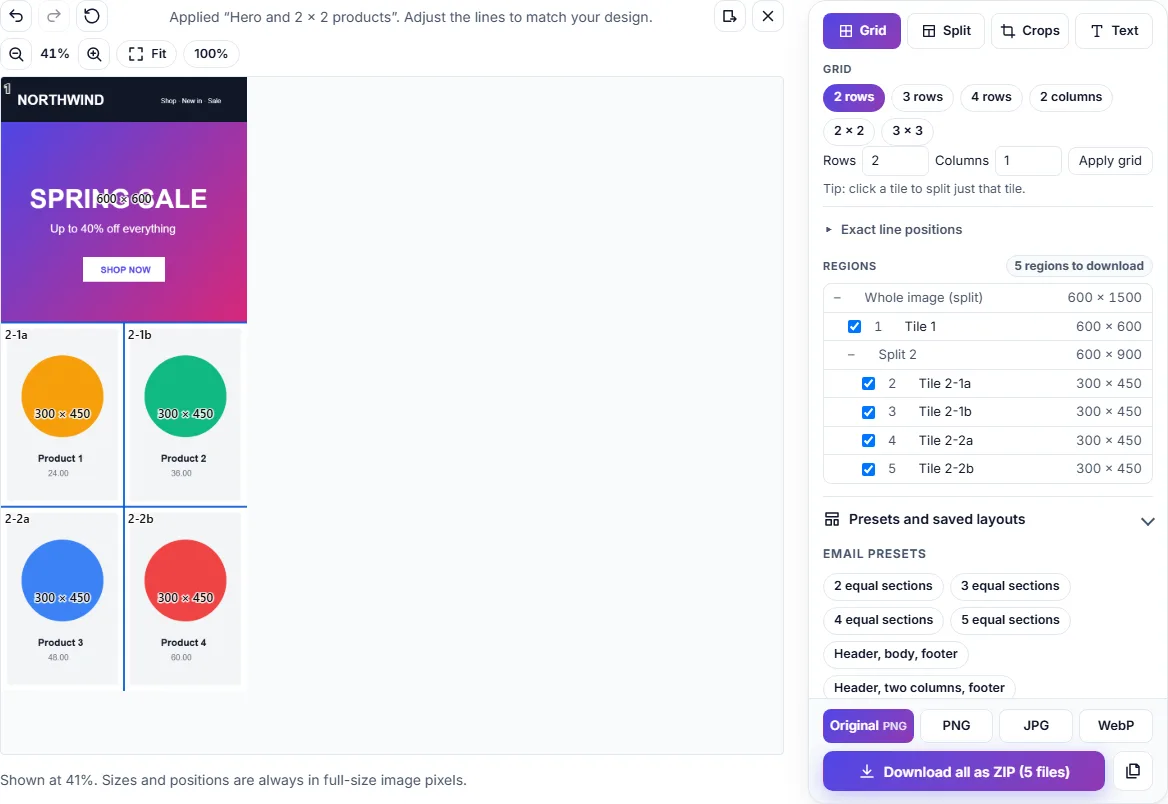Switch to the Split tab

coord(946,31)
